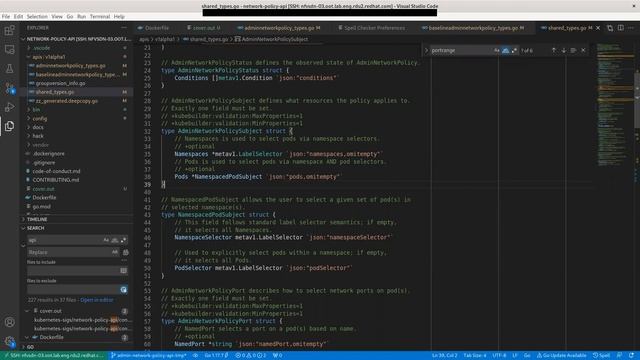This screenshot has width=640, height=360.
Task: Click AdminNetworkPolicySubject breadcrumb
Action: pyautogui.click(x=271, y=39)
